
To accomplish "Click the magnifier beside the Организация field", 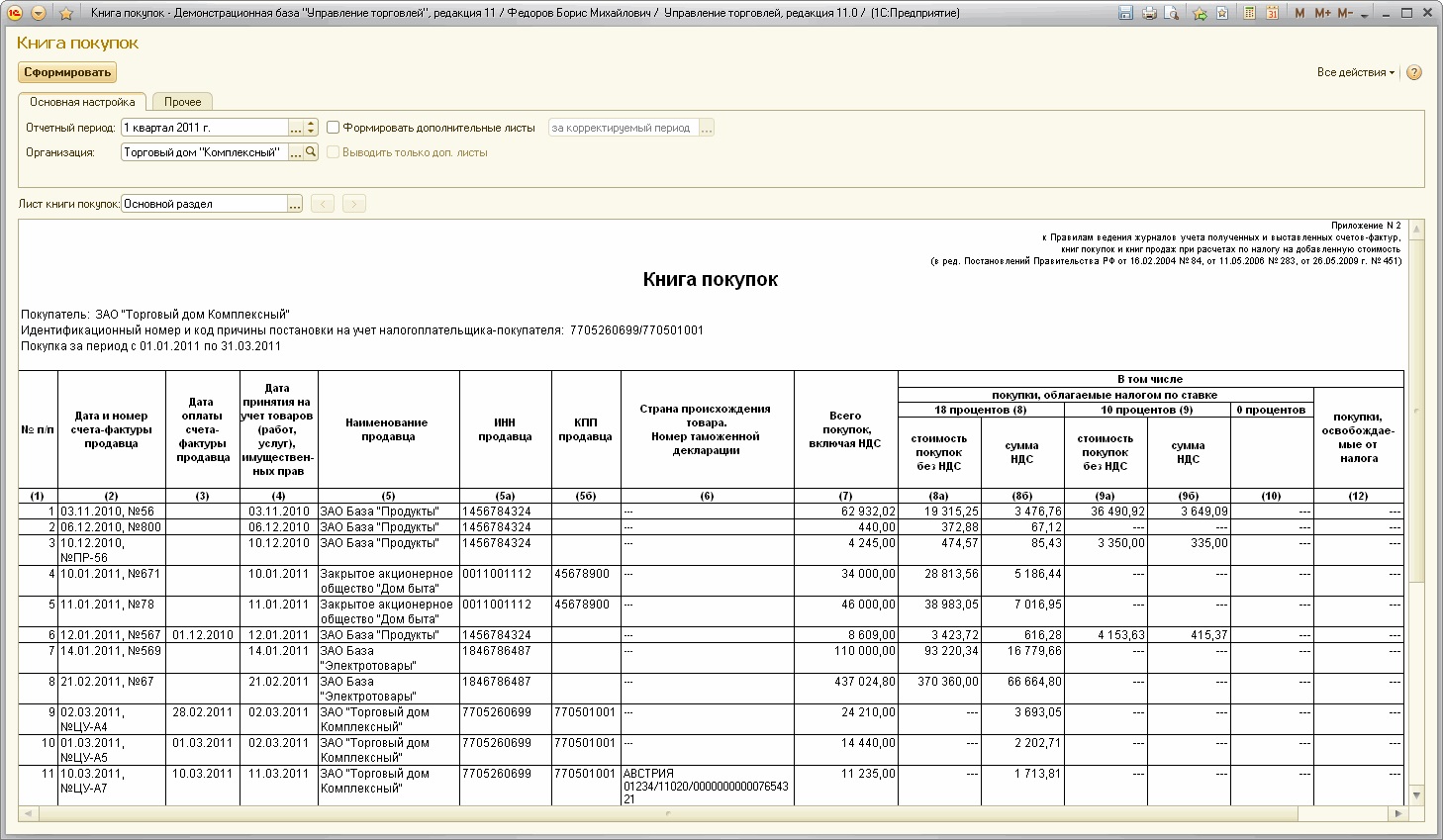I will click(311, 152).
